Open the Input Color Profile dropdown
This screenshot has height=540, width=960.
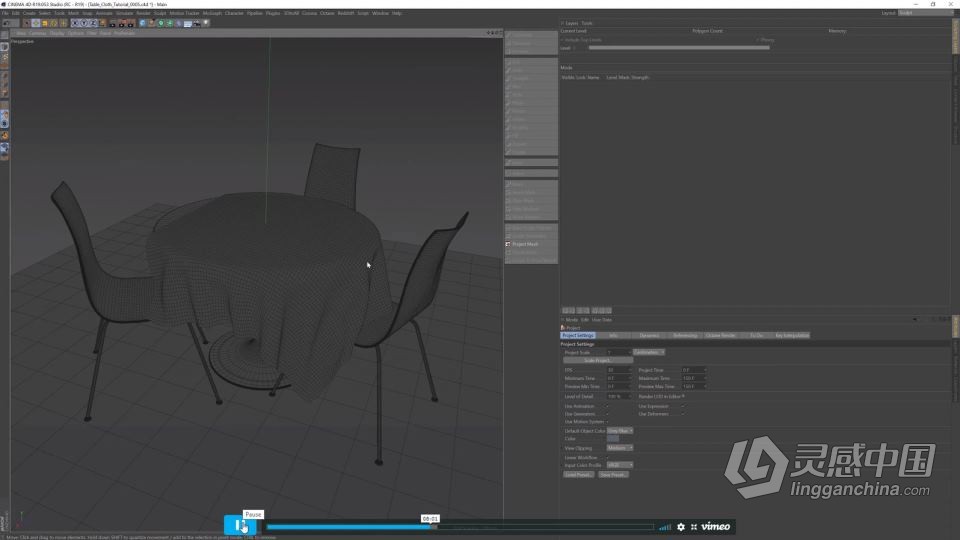[620, 465]
